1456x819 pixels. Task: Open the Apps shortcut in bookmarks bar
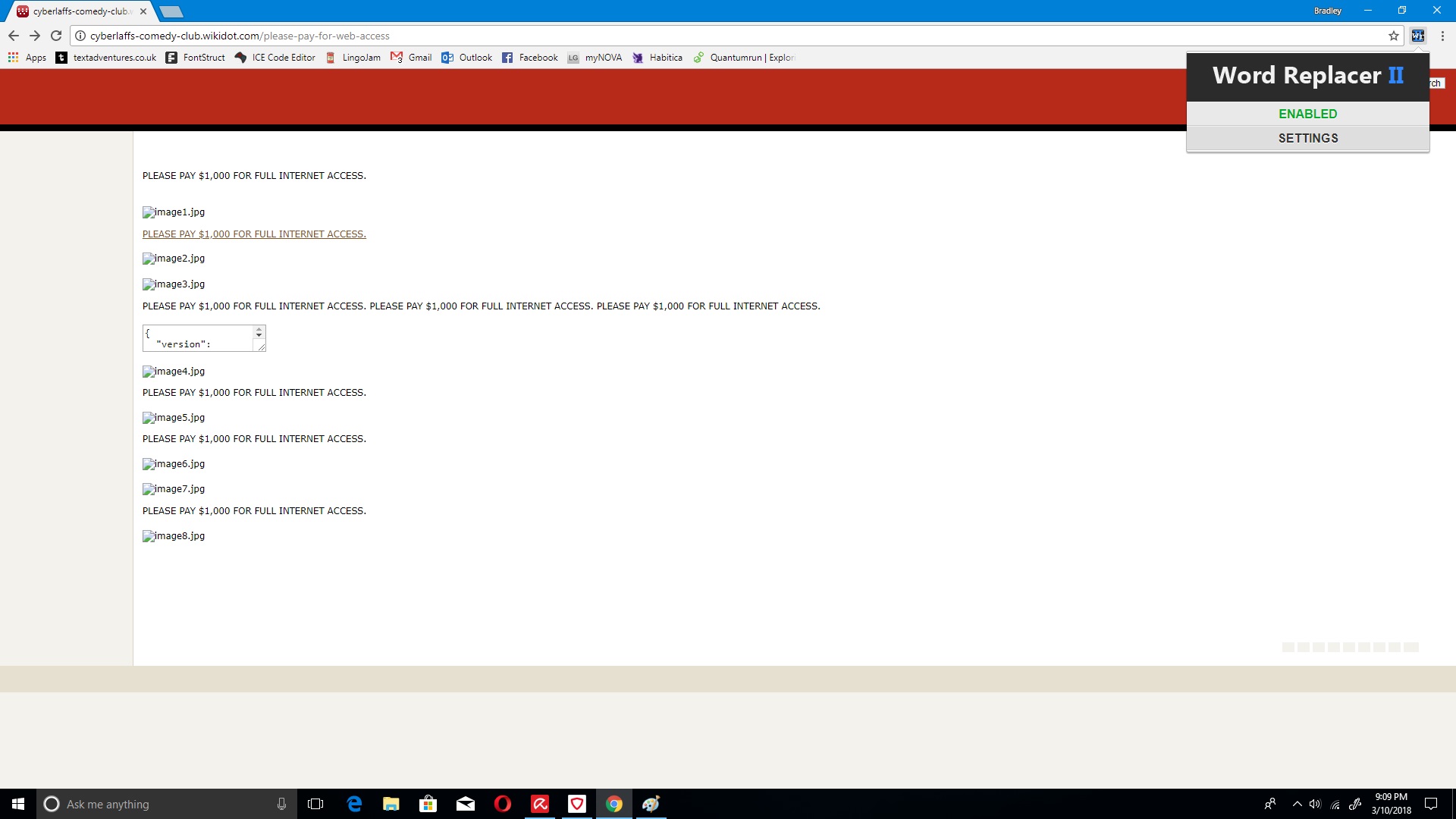pyautogui.click(x=27, y=58)
